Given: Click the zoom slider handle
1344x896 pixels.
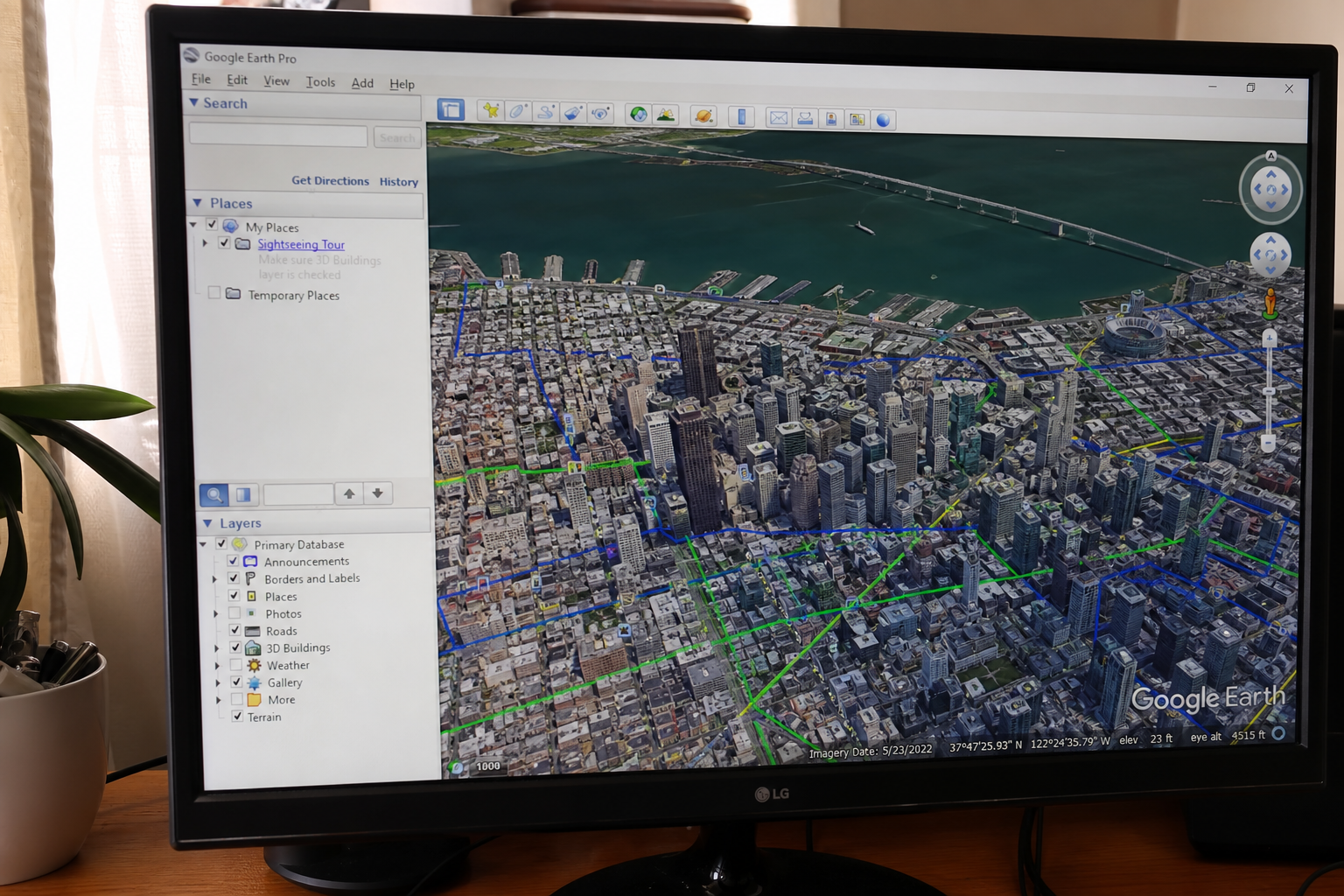Looking at the screenshot, I should point(1269,390).
